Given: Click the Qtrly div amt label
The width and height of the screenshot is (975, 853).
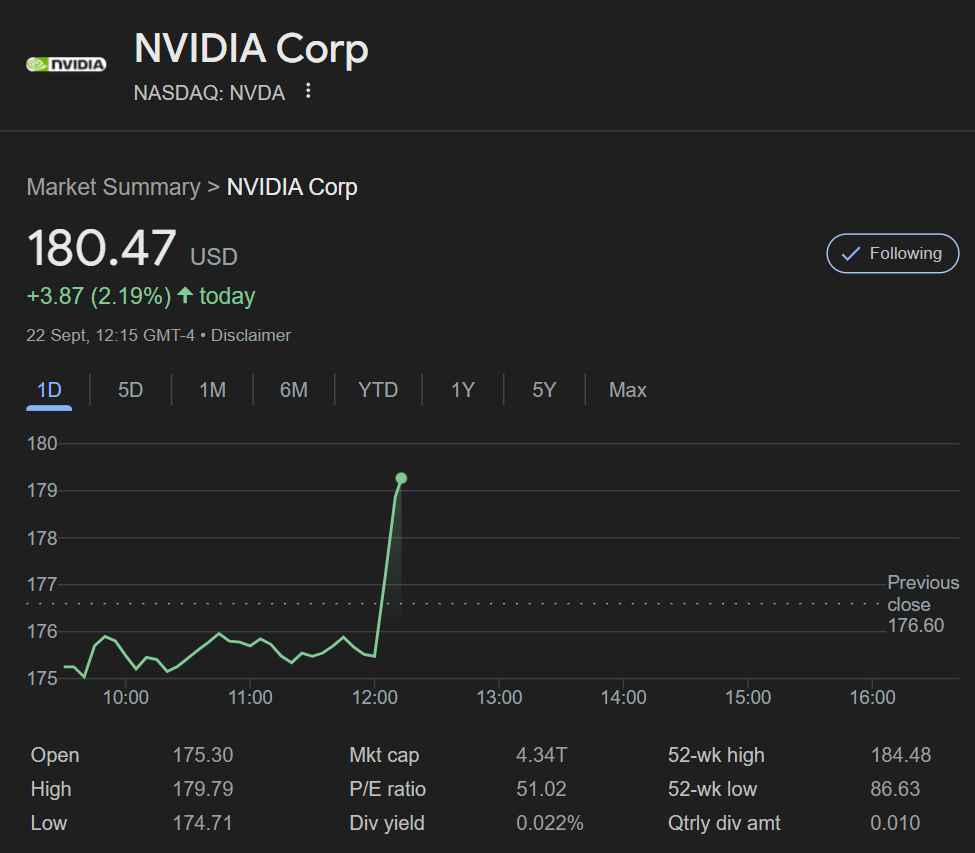Looking at the screenshot, I should coord(724,823).
